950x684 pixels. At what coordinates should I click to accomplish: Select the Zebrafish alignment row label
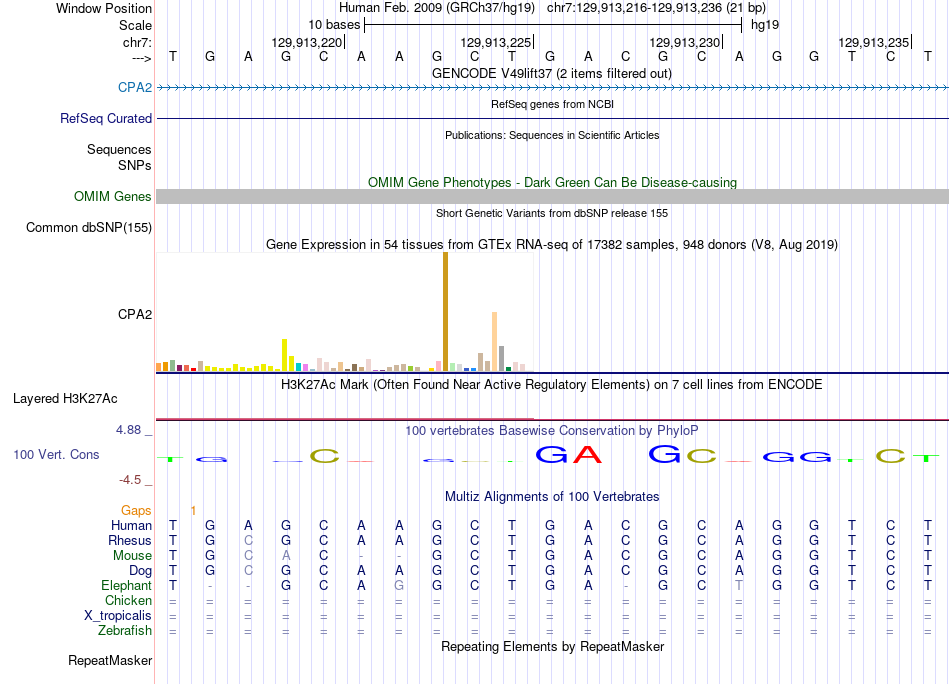[125, 630]
